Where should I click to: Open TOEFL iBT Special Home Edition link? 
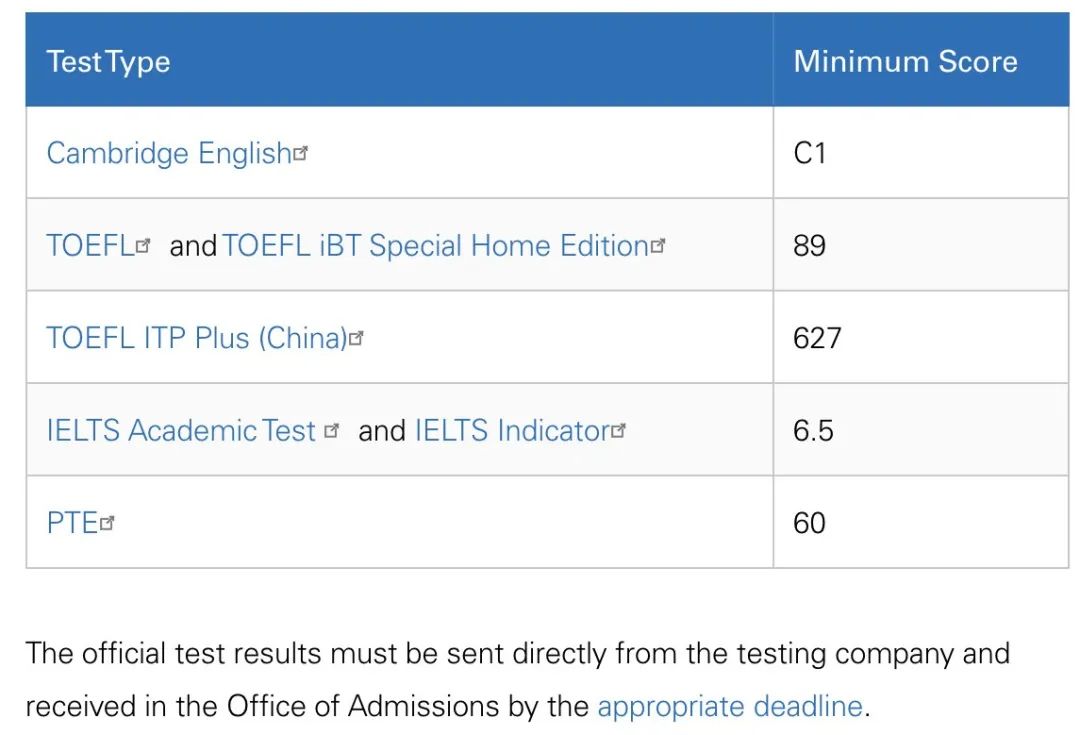tap(435, 246)
